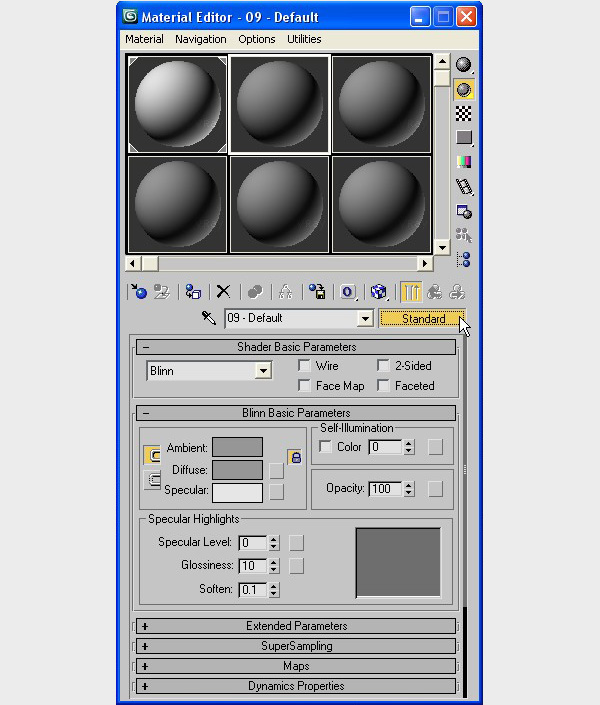Click the Sample Type sphere icon
This screenshot has width=600, height=705.
[x=463, y=65]
